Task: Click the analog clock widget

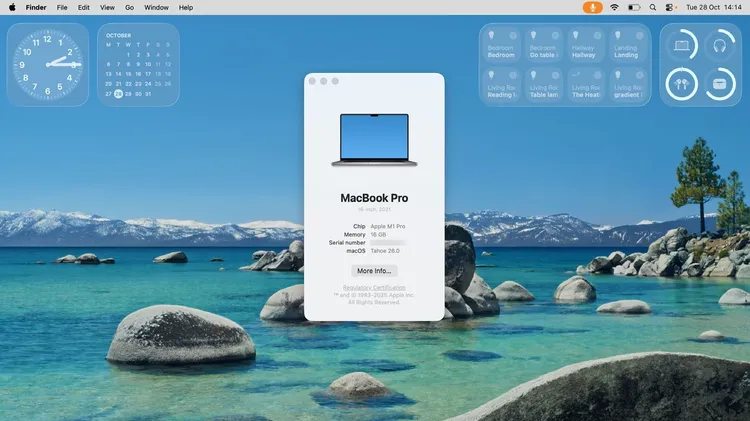Action: (48, 65)
